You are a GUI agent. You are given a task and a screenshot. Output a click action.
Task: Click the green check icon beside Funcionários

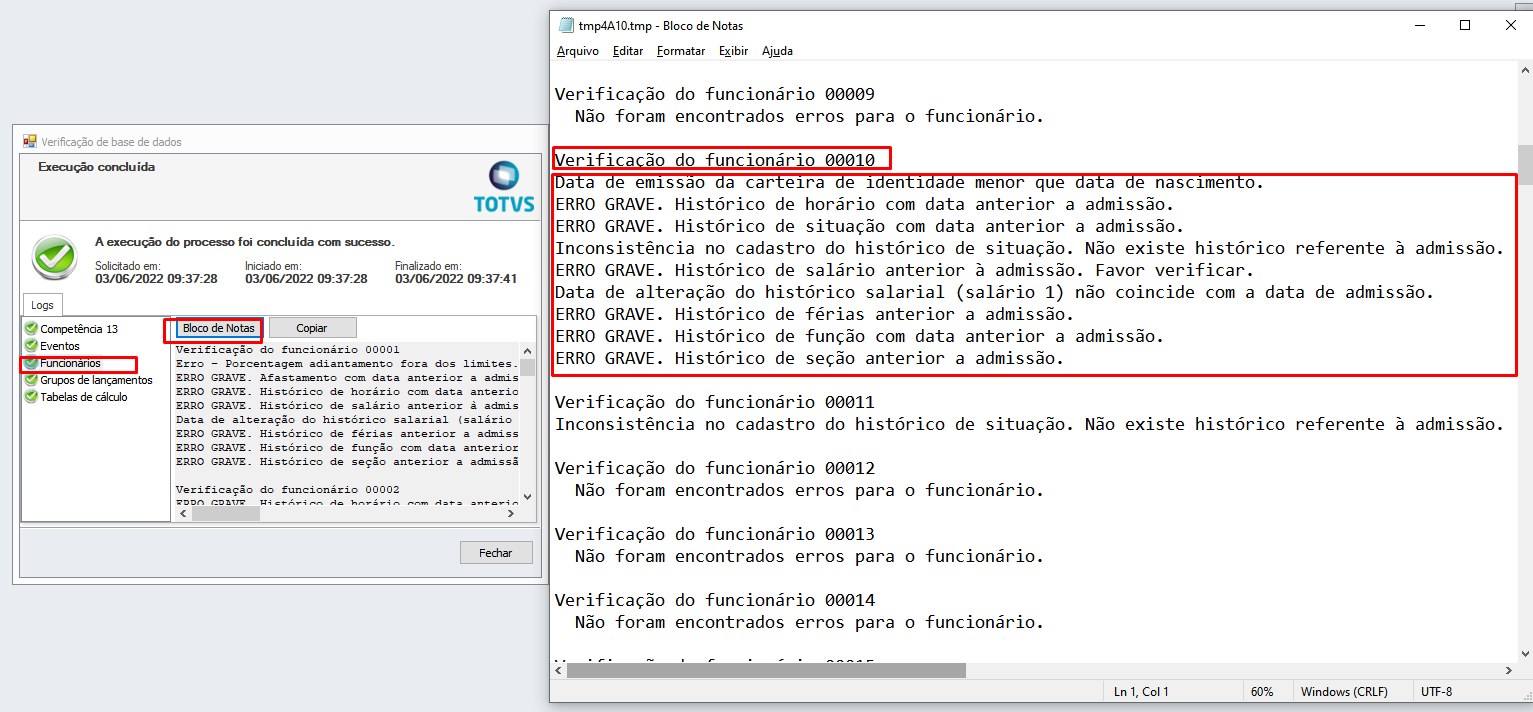point(31,363)
